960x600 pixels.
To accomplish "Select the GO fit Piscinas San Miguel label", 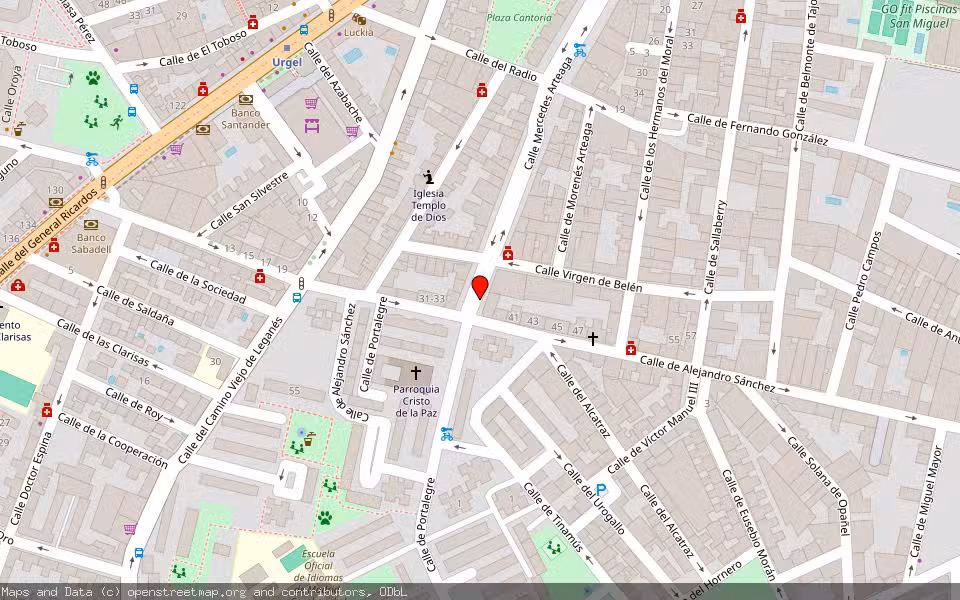I will tap(918, 17).
